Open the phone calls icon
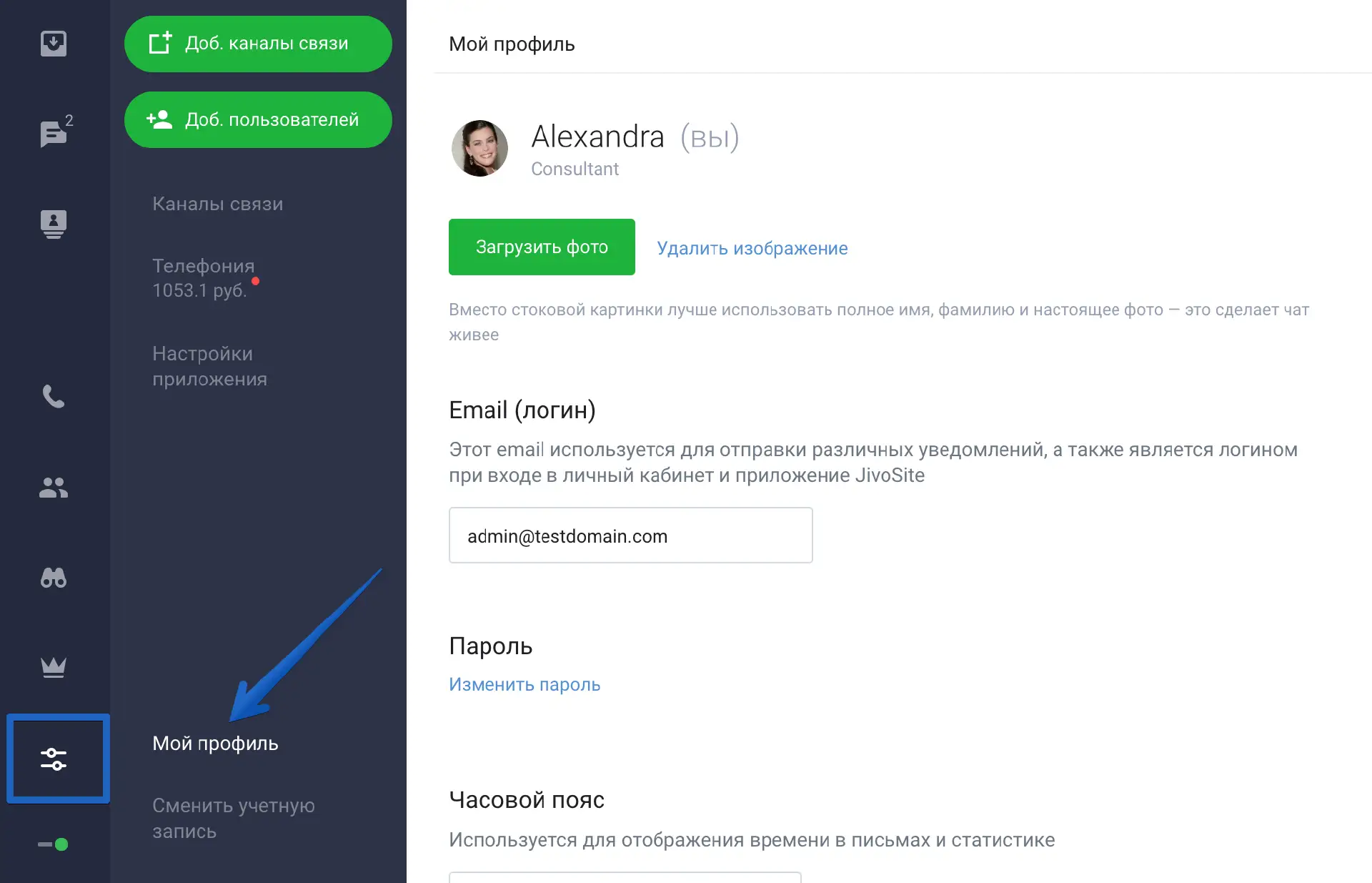 [54, 396]
